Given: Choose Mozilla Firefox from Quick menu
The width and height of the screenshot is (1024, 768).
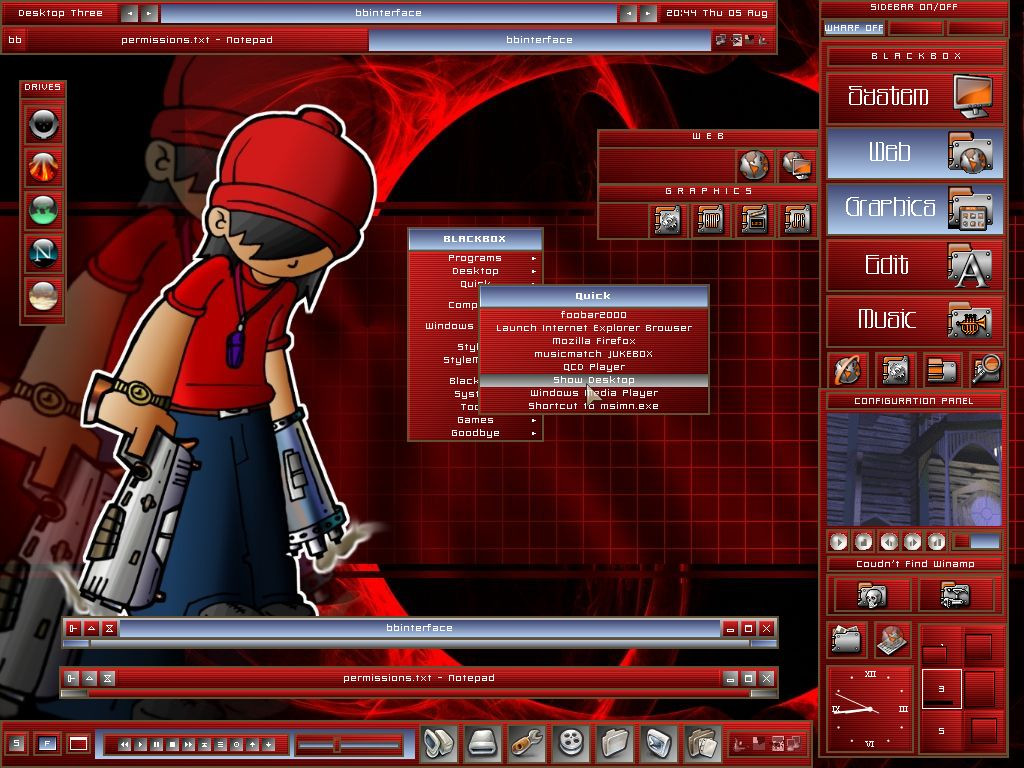Looking at the screenshot, I should pyautogui.click(x=594, y=341).
